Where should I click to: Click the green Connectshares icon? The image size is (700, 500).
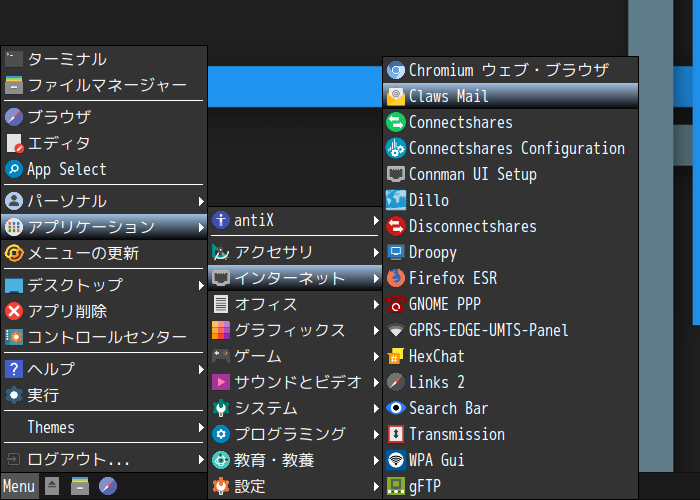396,122
